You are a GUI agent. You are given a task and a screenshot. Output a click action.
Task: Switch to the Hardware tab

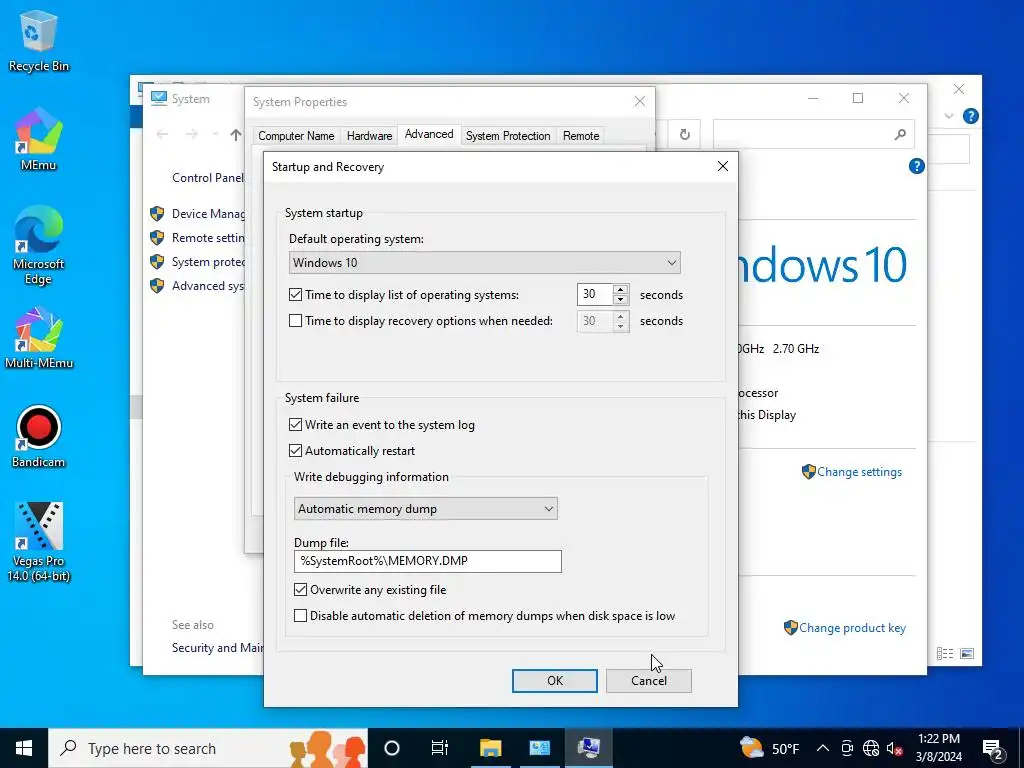pos(370,136)
